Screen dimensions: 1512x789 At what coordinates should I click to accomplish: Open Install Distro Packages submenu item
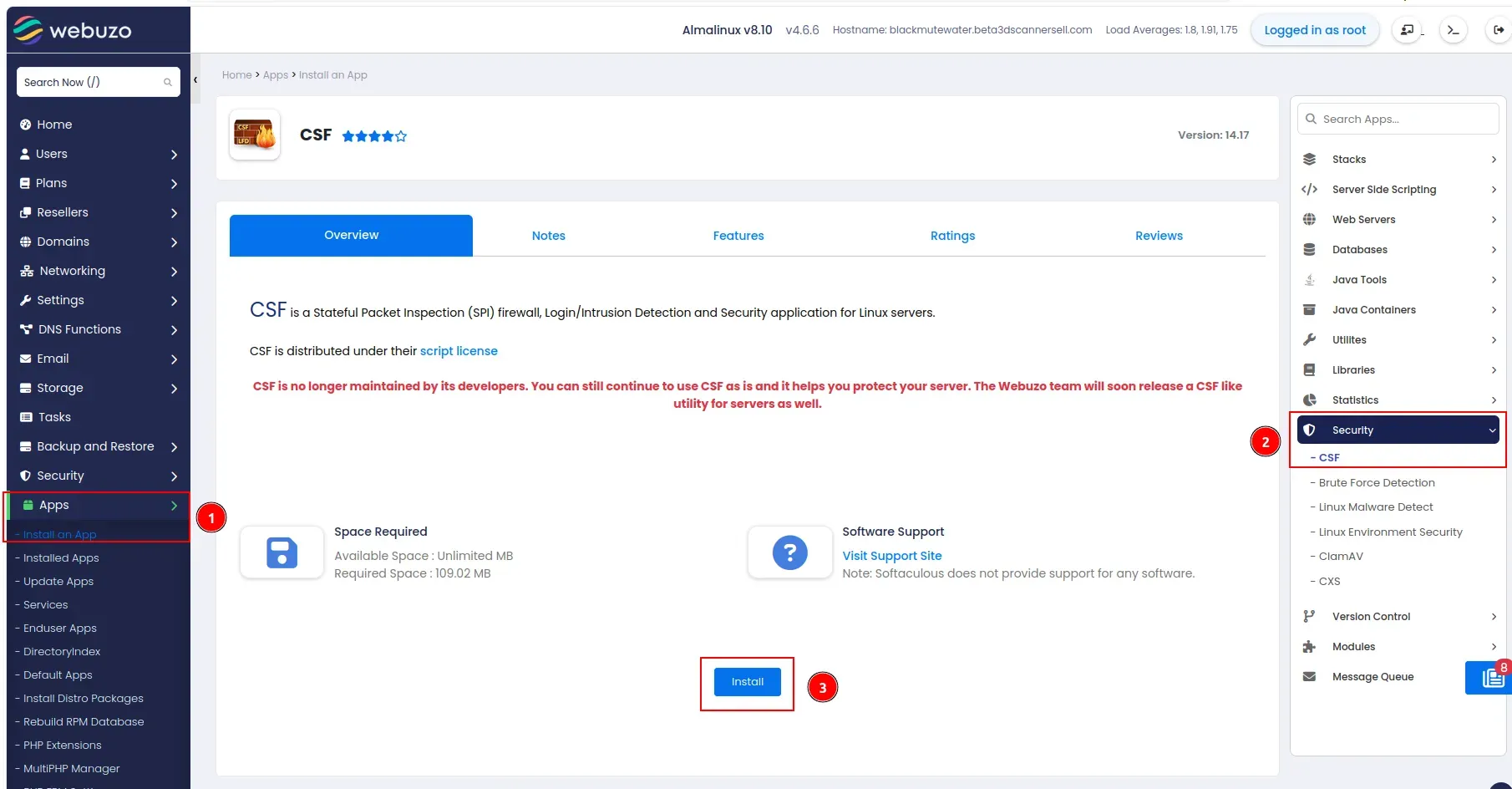pos(84,699)
